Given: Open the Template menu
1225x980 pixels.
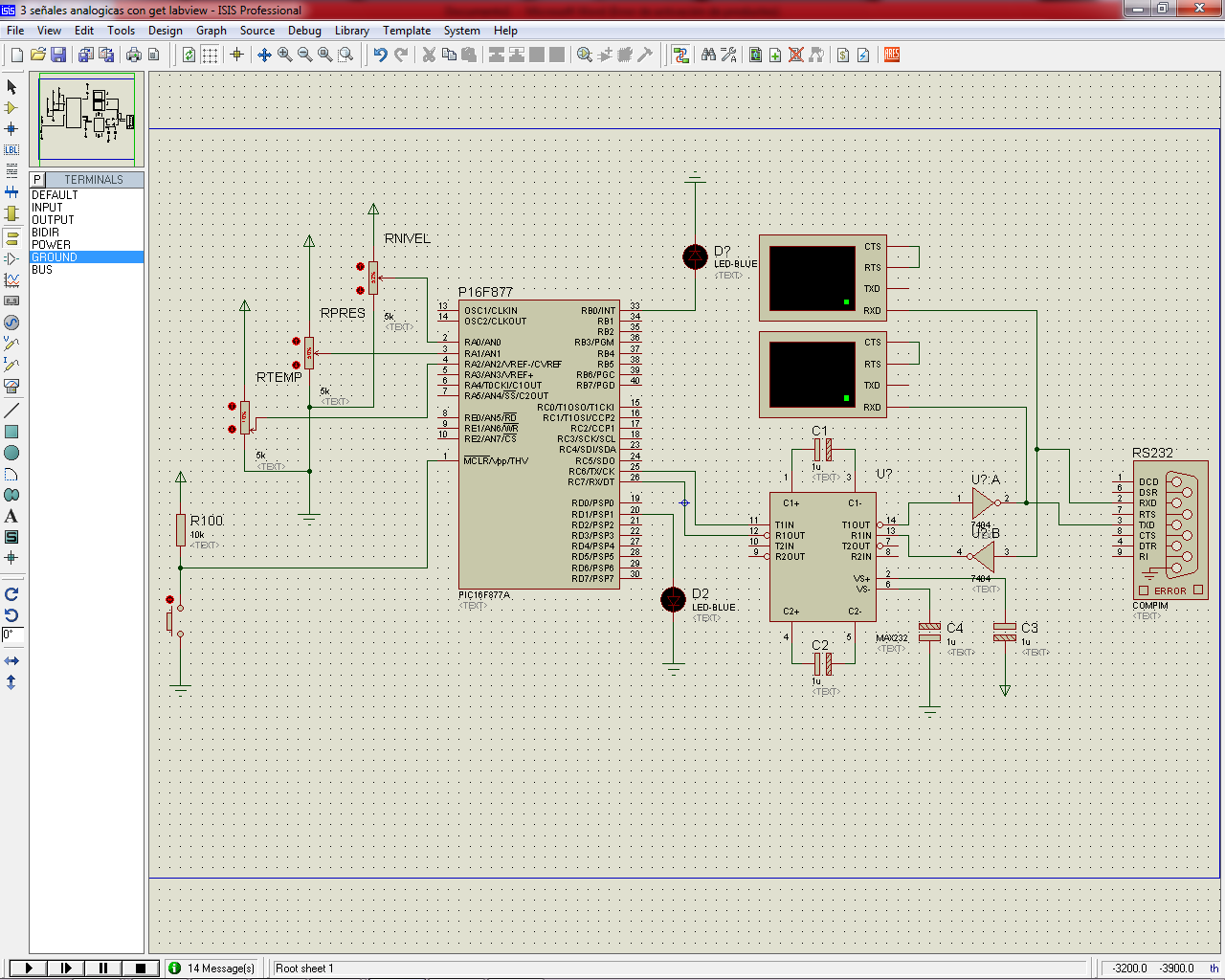Looking at the screenshot, I should (x=407, y=31).
